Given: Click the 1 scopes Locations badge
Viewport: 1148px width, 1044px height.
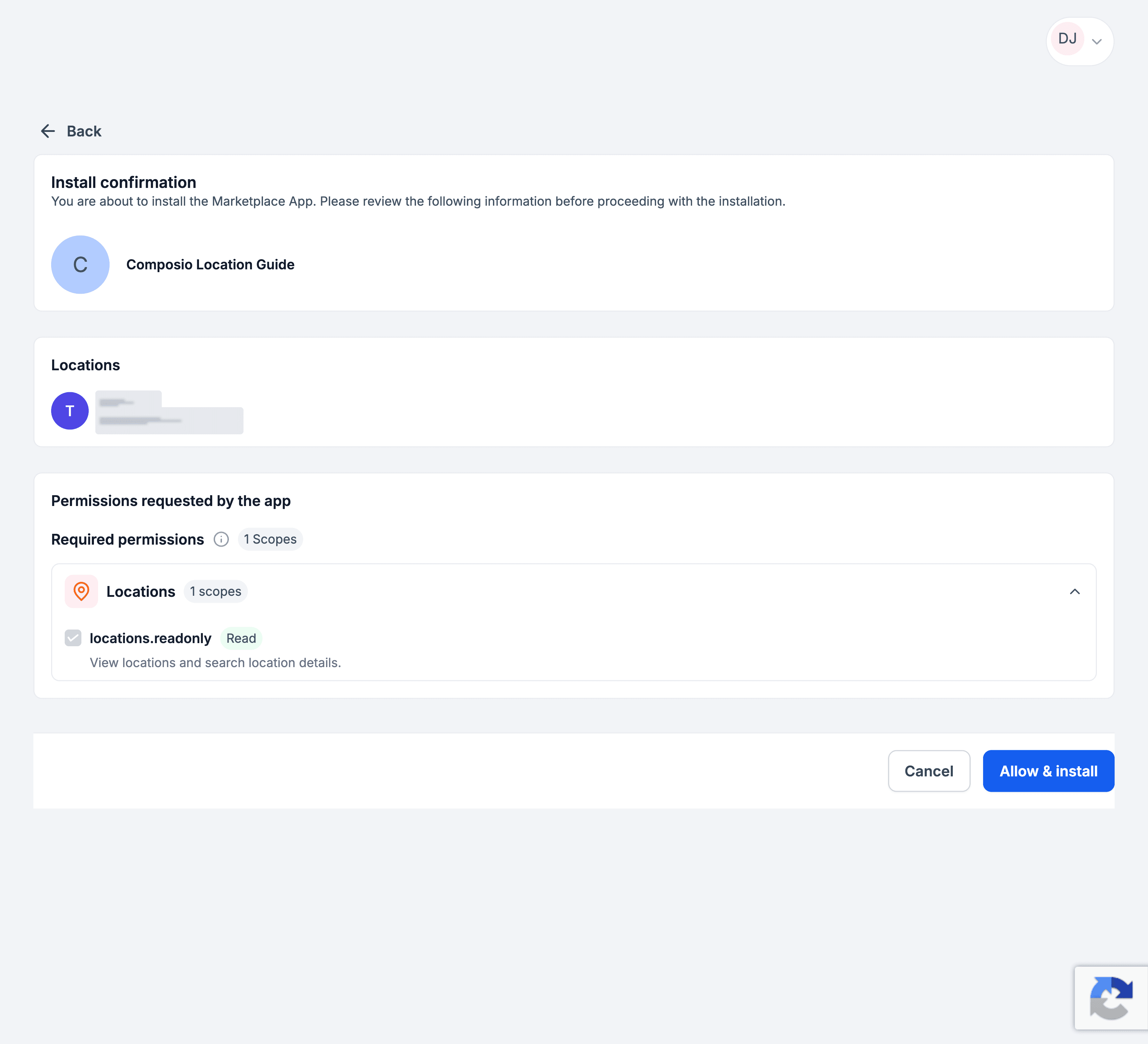Looking at the screenshot, I should (216, 591).
